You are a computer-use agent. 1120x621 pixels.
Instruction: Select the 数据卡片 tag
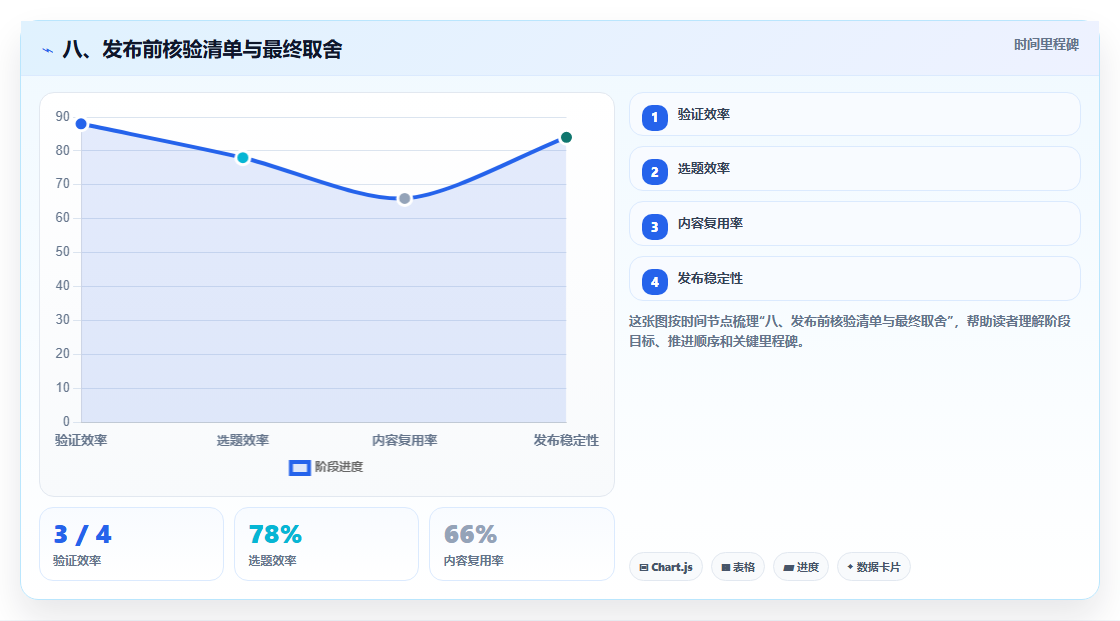(874, 567)
